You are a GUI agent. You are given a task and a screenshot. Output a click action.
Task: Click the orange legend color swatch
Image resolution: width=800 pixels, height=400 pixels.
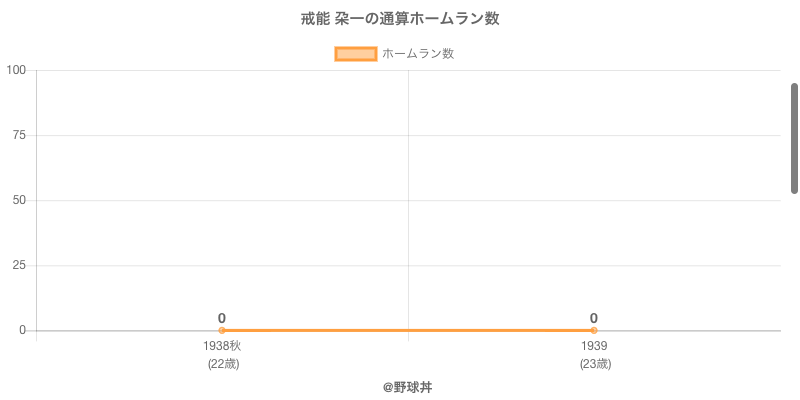pos(355,54)
